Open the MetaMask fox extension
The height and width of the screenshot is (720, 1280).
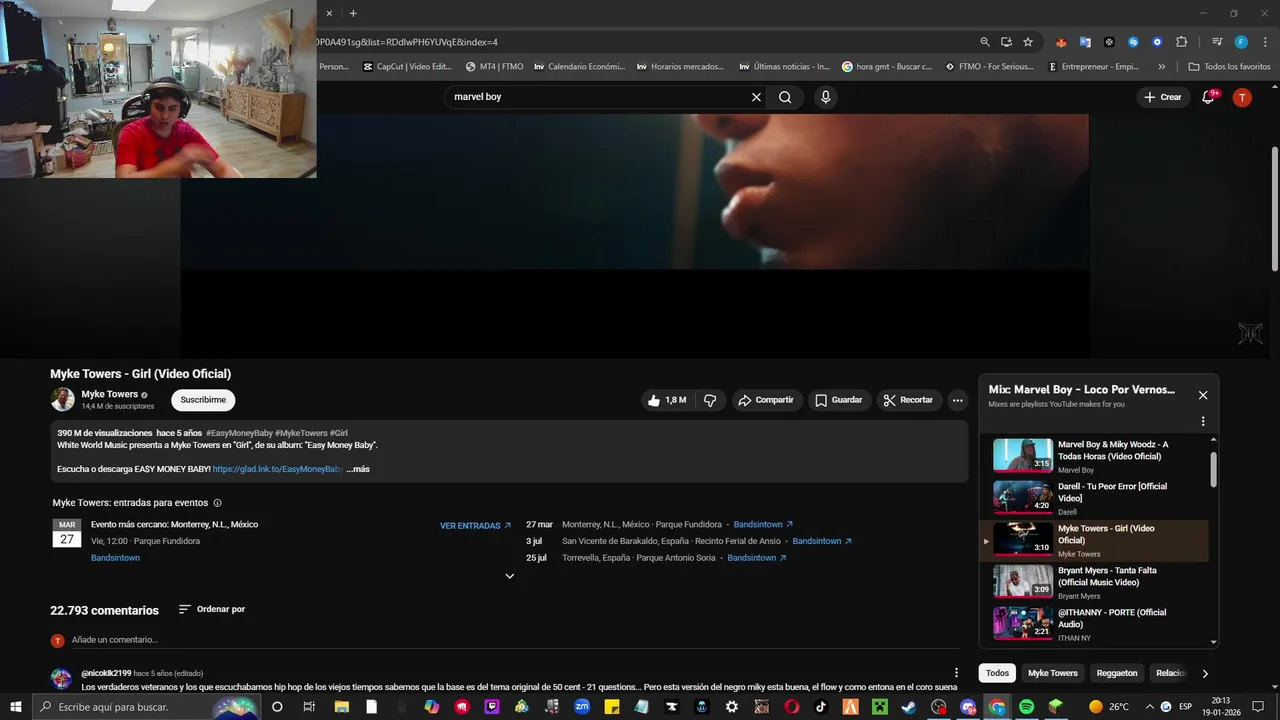coord(1061,42)
